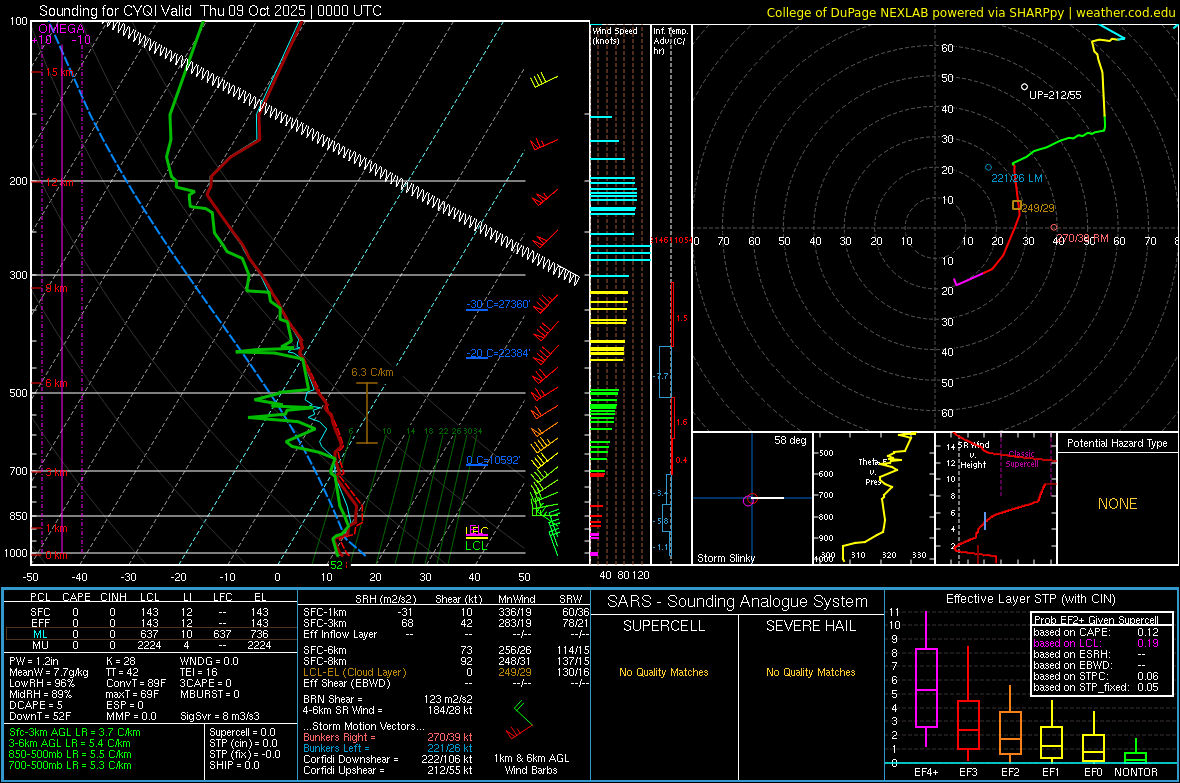Click the '221/26 LM' hodograph label

click(1017, 178)
